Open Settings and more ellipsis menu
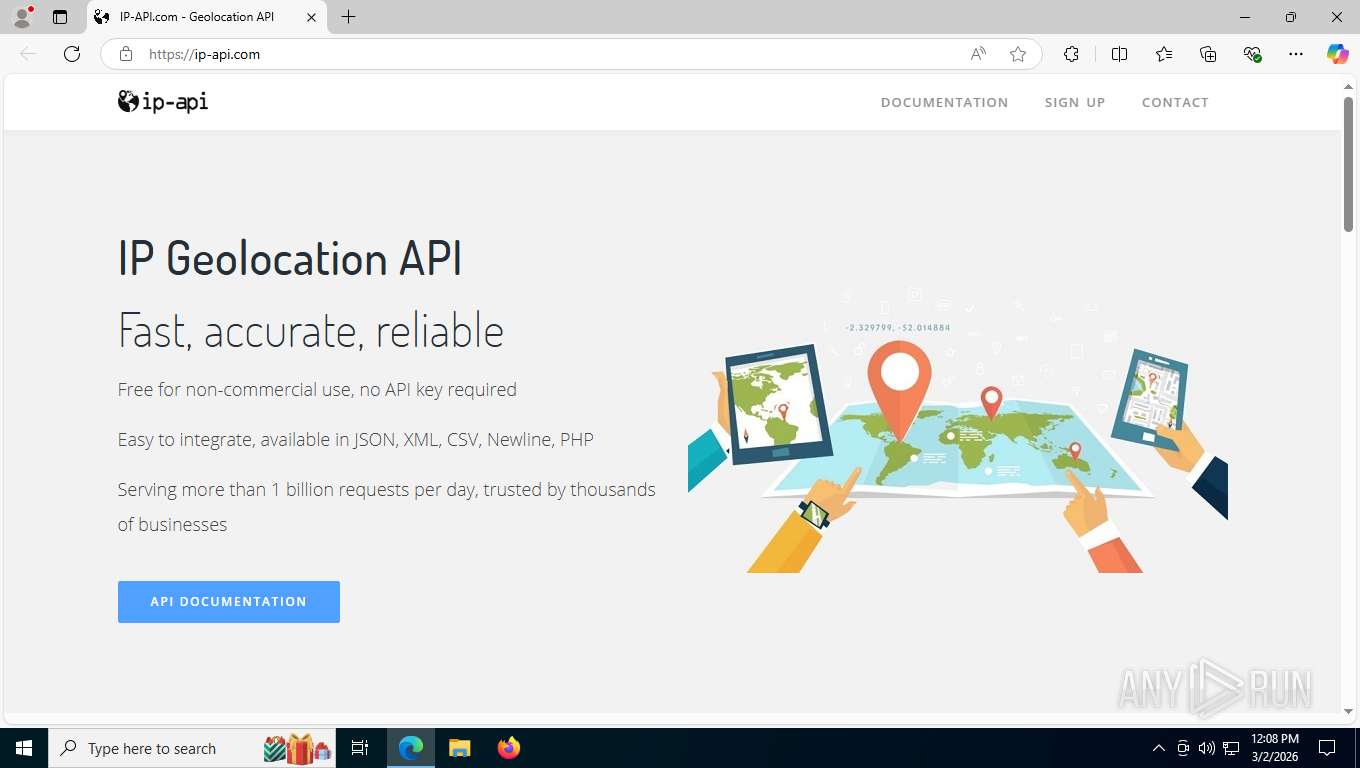The width and height of the screenshot is (1360, 768). (1296, 54)
